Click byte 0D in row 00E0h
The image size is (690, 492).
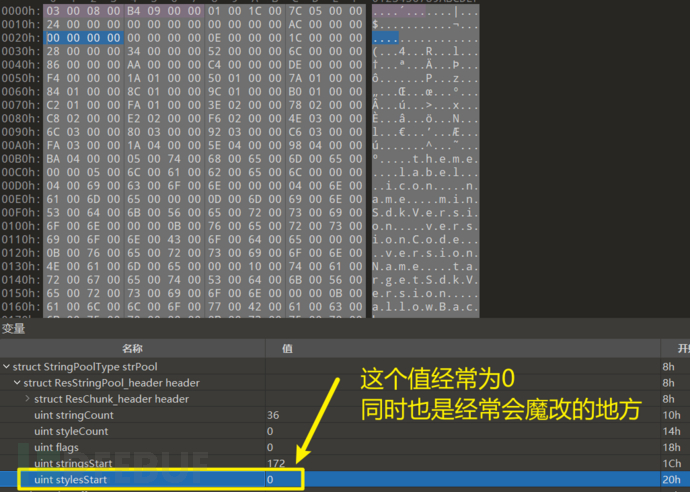(214, 199)
